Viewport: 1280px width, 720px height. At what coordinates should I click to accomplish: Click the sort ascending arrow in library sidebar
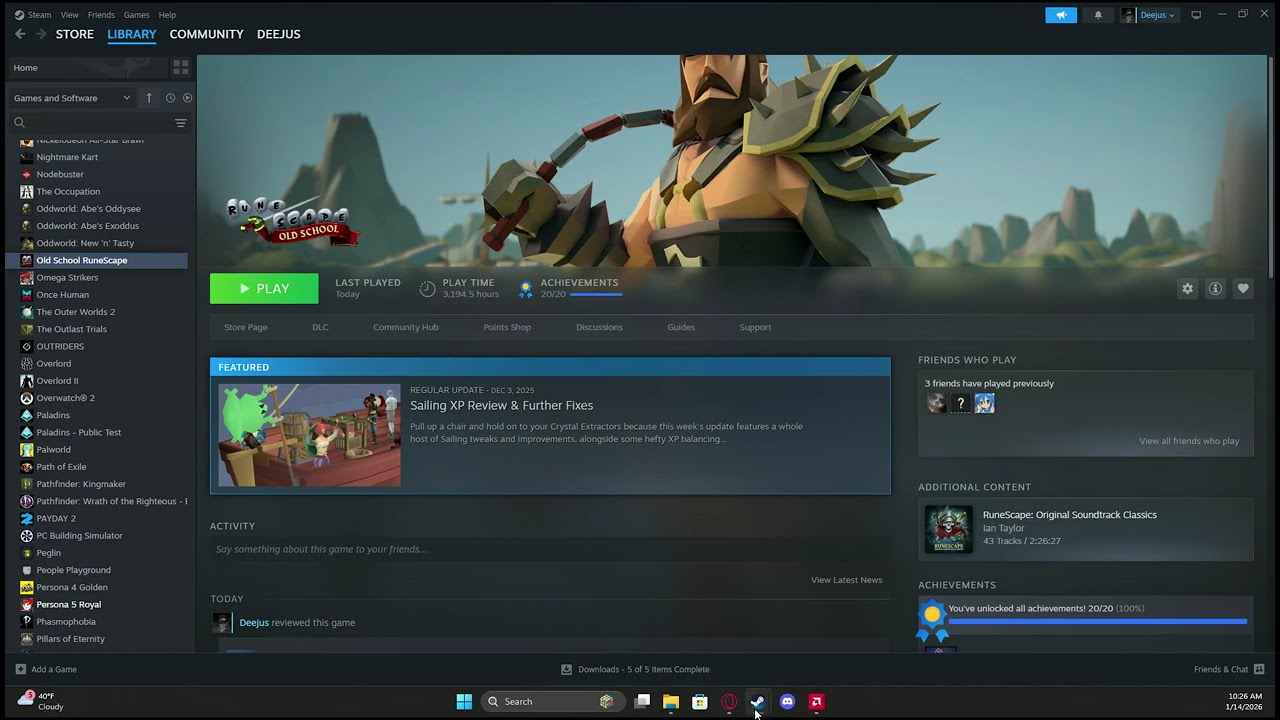click(x=149, y=98)
